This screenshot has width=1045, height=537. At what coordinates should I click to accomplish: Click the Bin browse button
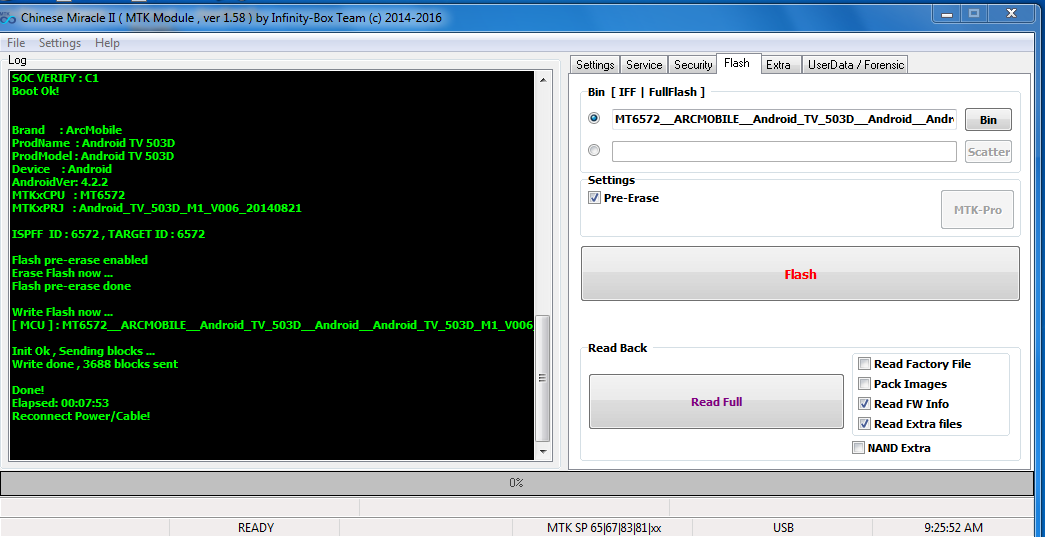pos(988,120)
